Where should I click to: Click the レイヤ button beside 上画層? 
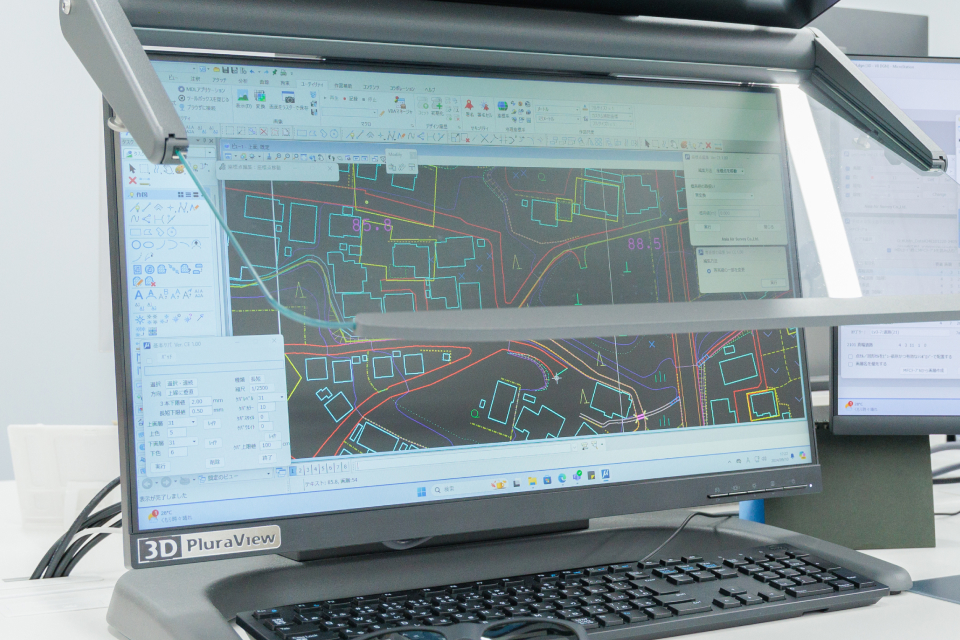[212, 423]
